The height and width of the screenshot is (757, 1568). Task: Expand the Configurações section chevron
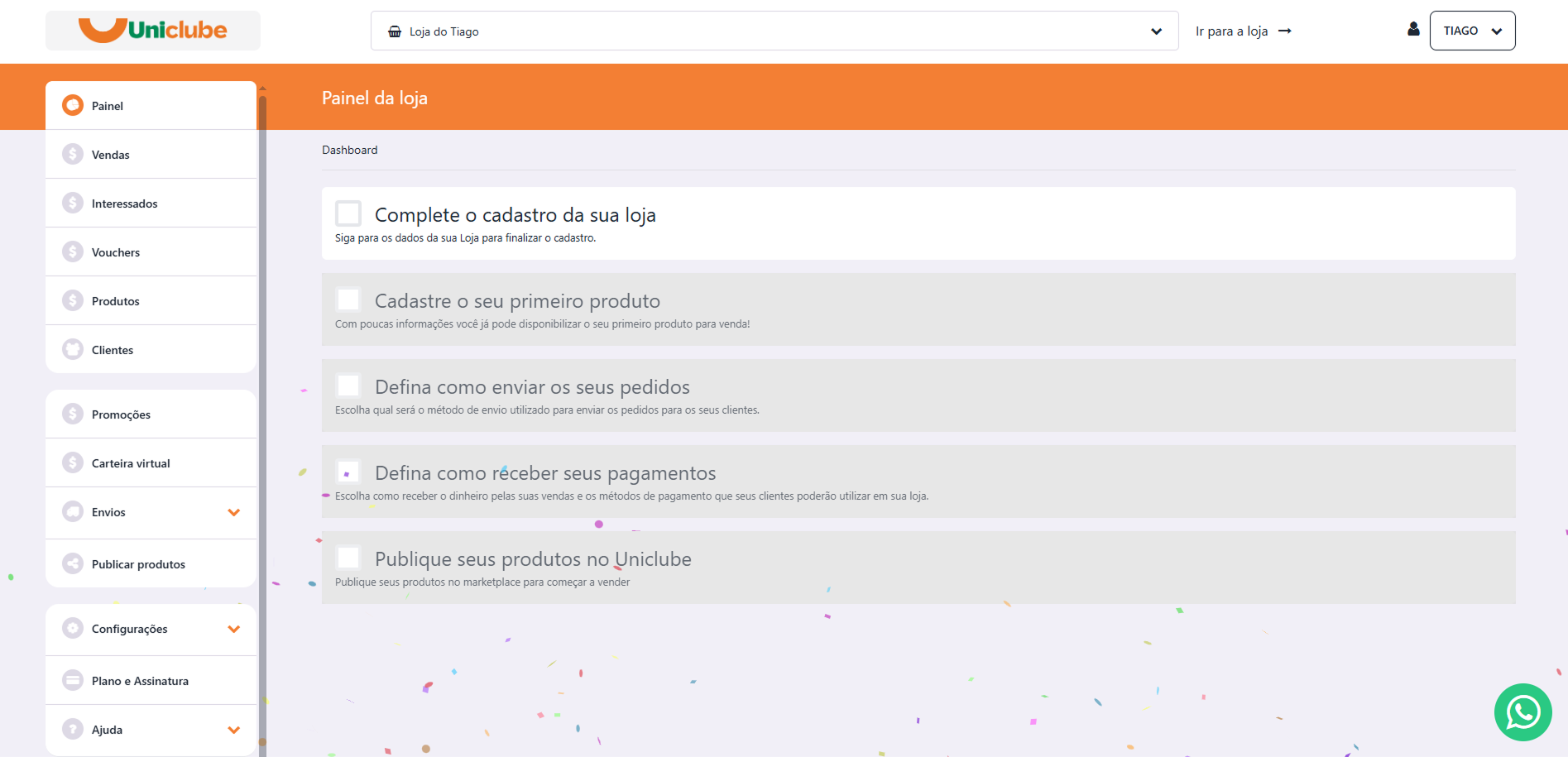[x=234, y=629]
